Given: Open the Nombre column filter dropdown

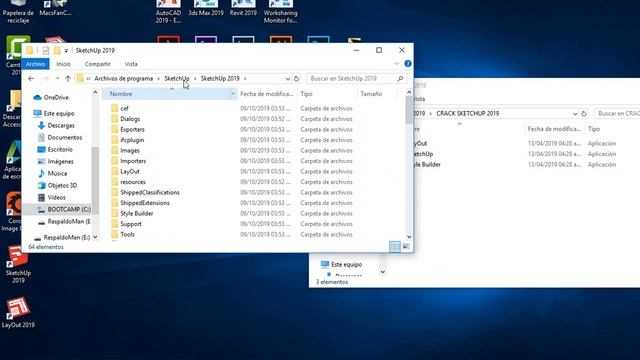Looking at the screenshot, I should (233, 94).
